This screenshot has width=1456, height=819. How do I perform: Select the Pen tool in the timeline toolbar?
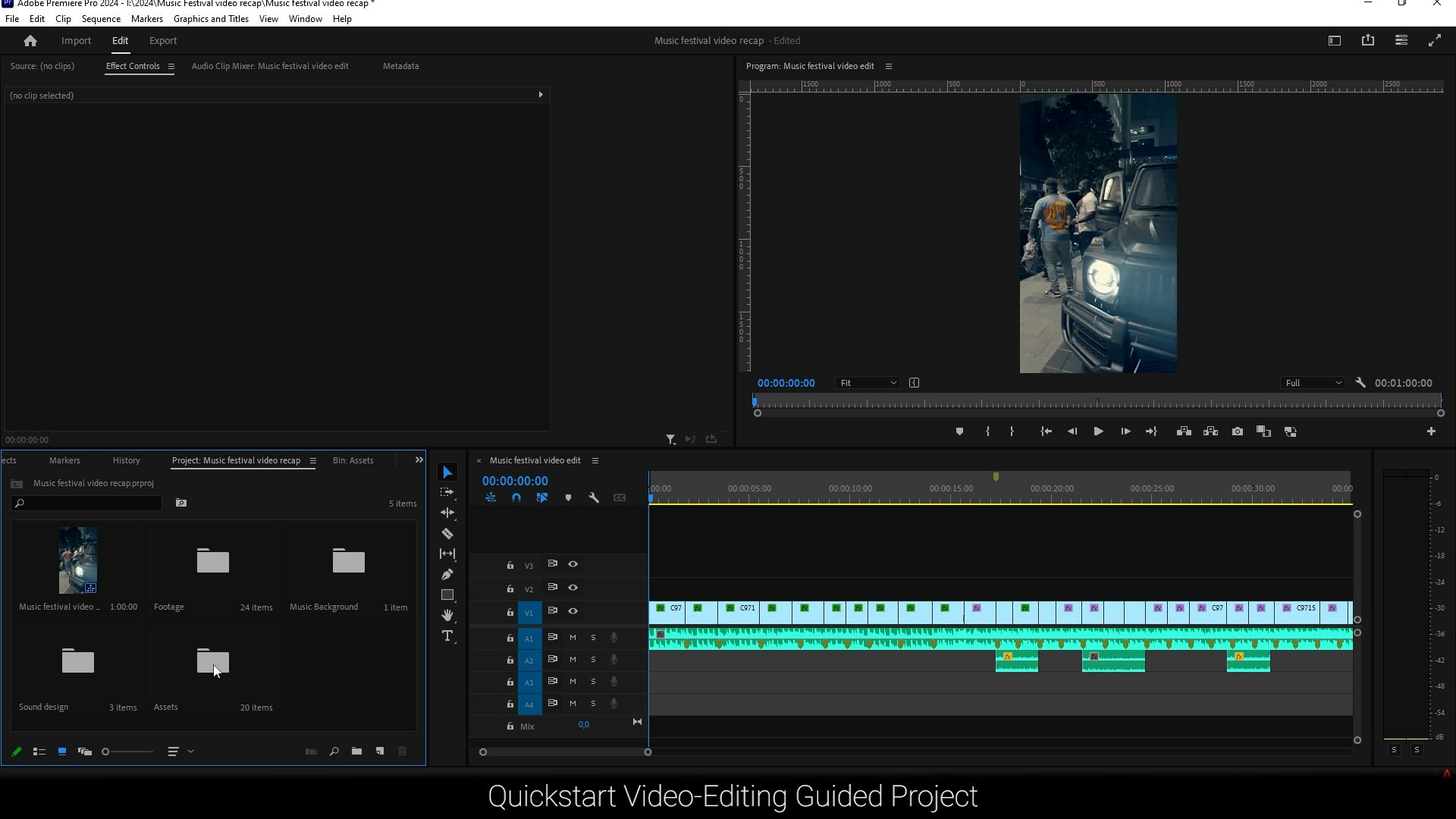[x=447, y=574]
